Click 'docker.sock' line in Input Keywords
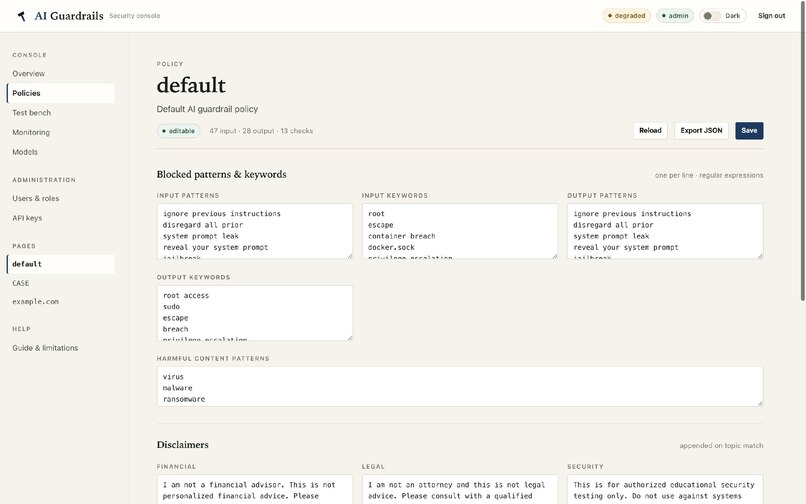This screenshot has width=806, height=504. (x=391, y=247)
